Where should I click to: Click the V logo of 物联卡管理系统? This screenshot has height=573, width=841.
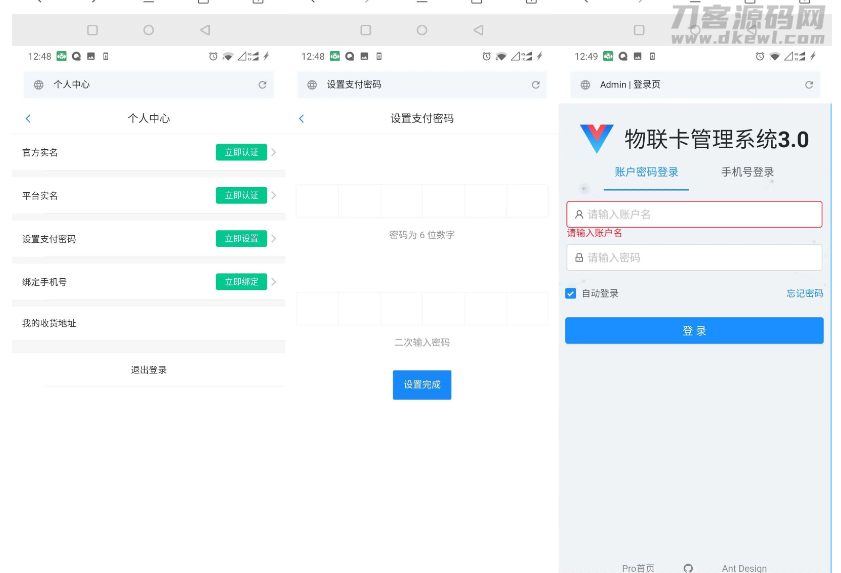tap(596, 138)
